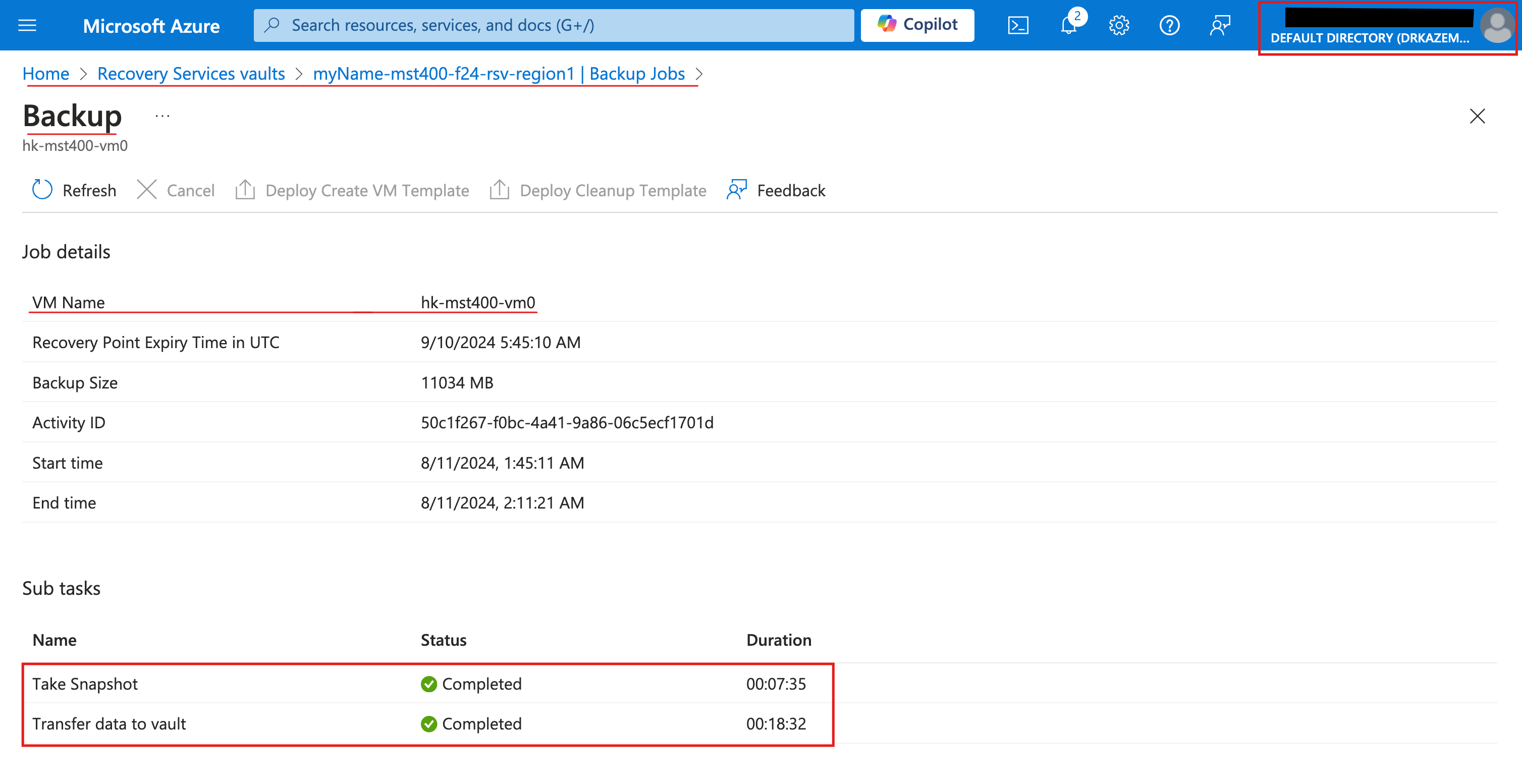Viewport: 1522px width, 784px height.
Task: Focus the Search resources field
Action: (554, 25)
